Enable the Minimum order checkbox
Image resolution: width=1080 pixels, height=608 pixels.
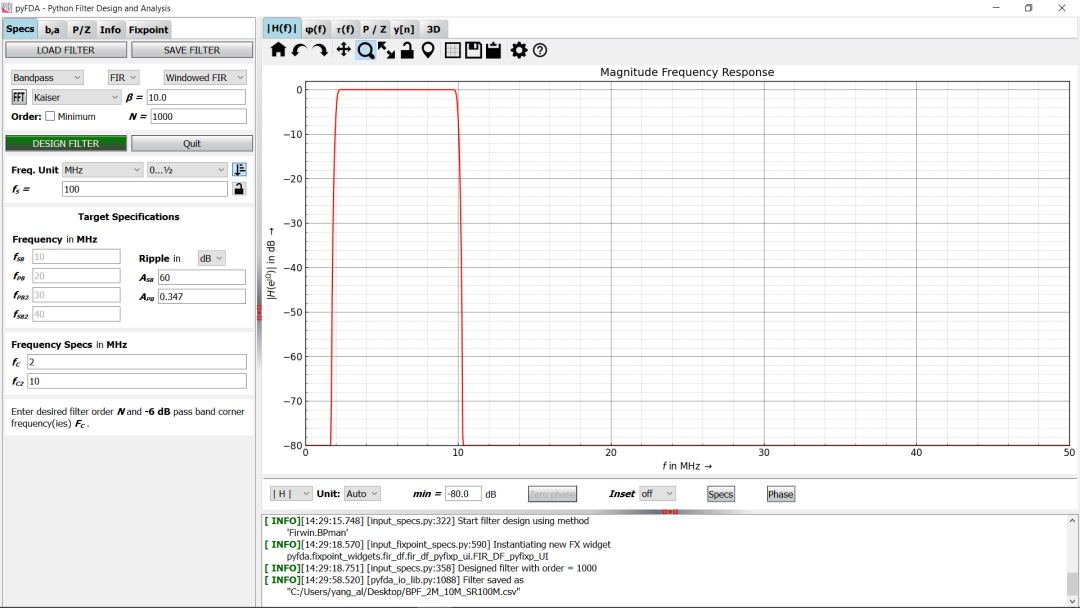click(x=50, y=116)
